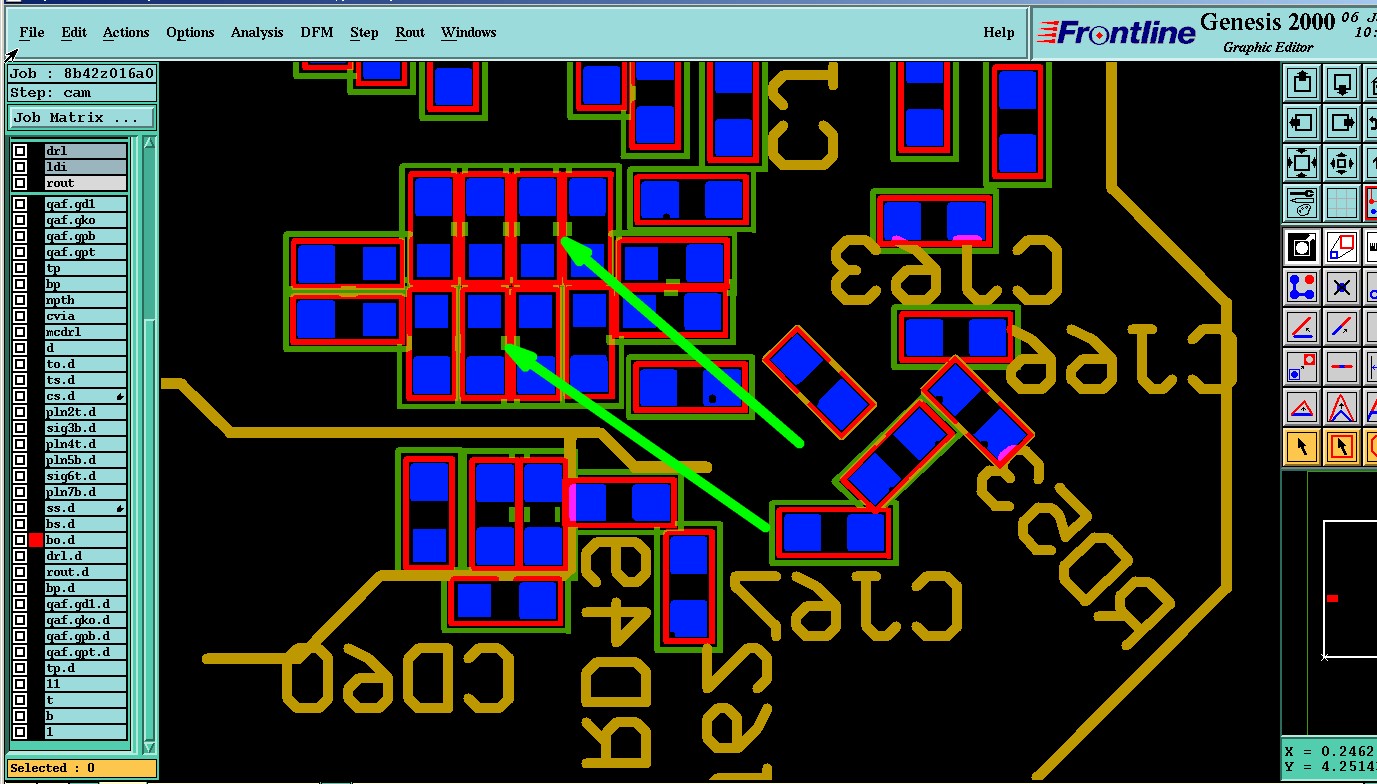This screenshot has width=1377, height=784.
Task: Toggle checkbox for drl layer
Action: pyautogui.click(x=20, y=151)
